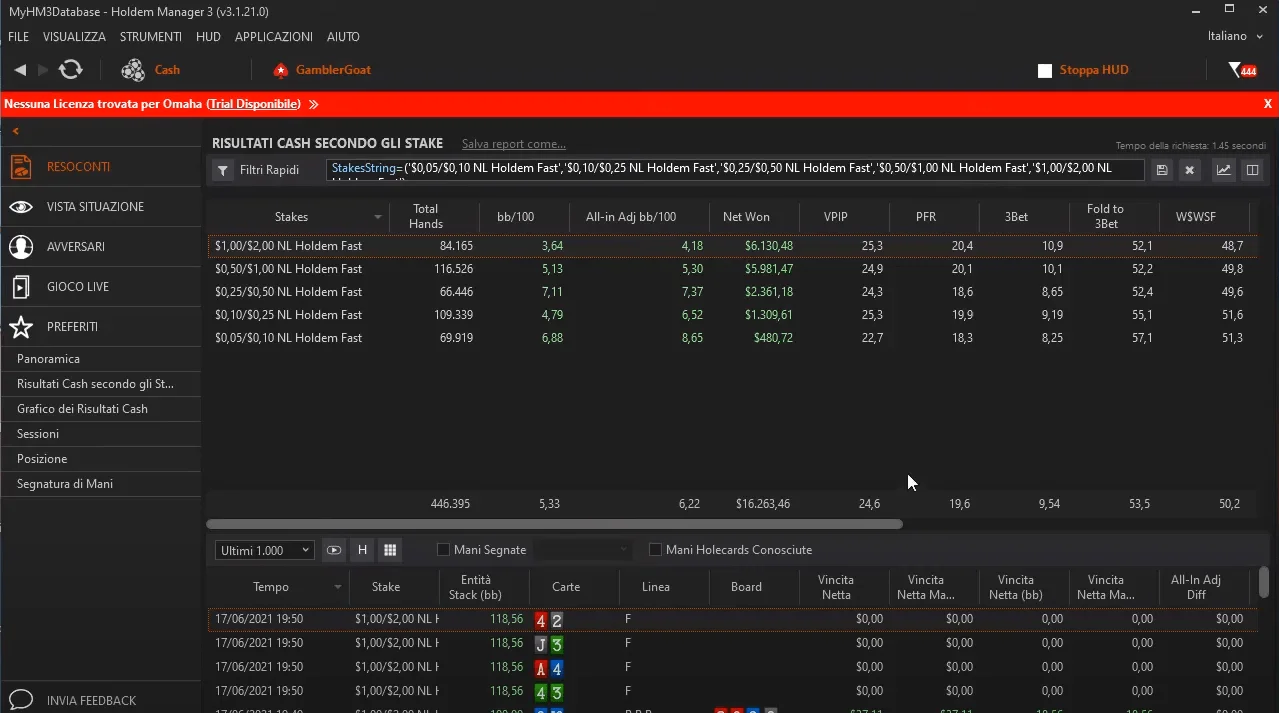Viewport: 1279px width, 713px height.
Task: Open the filter funnel with 444 badge
Action: point(1241,70)
